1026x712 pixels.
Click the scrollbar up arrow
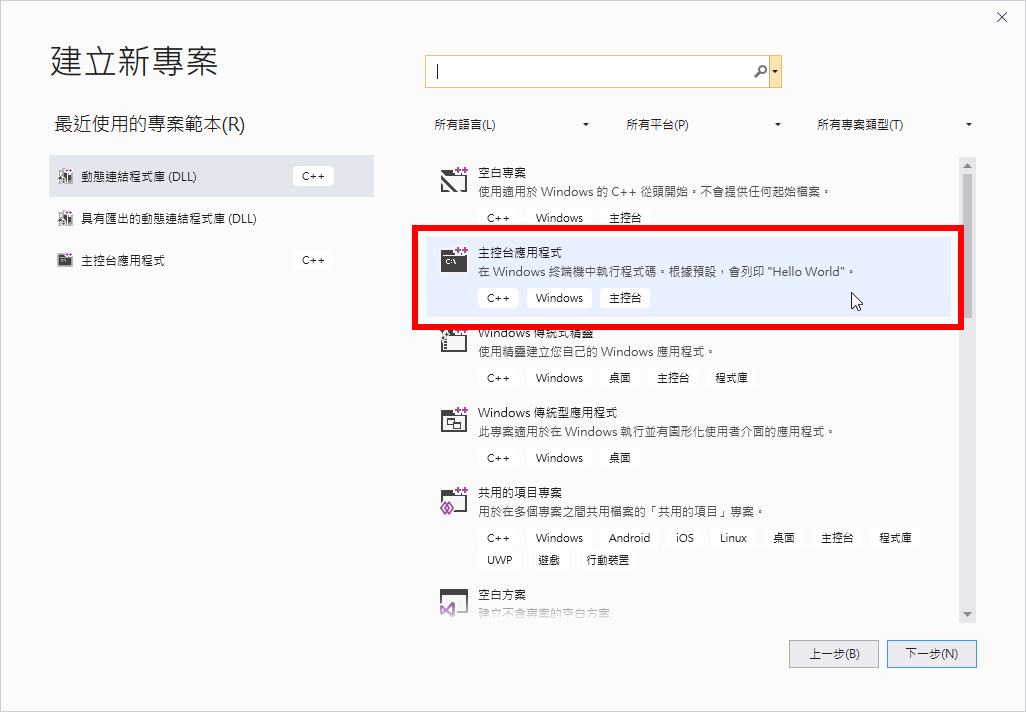(x=967, y=165)
